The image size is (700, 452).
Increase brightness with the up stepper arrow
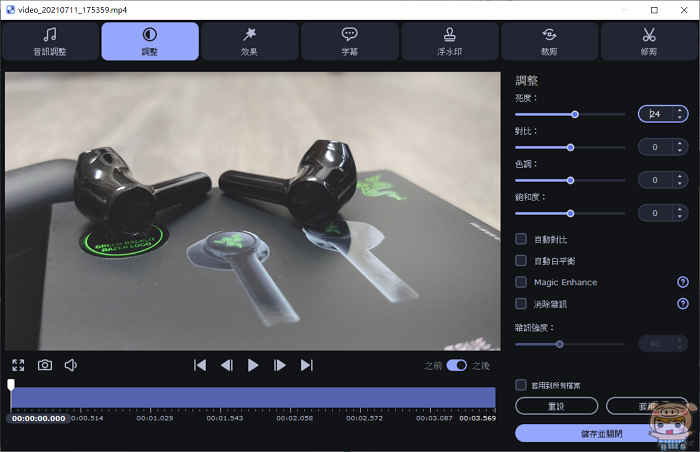pos(679,110)
